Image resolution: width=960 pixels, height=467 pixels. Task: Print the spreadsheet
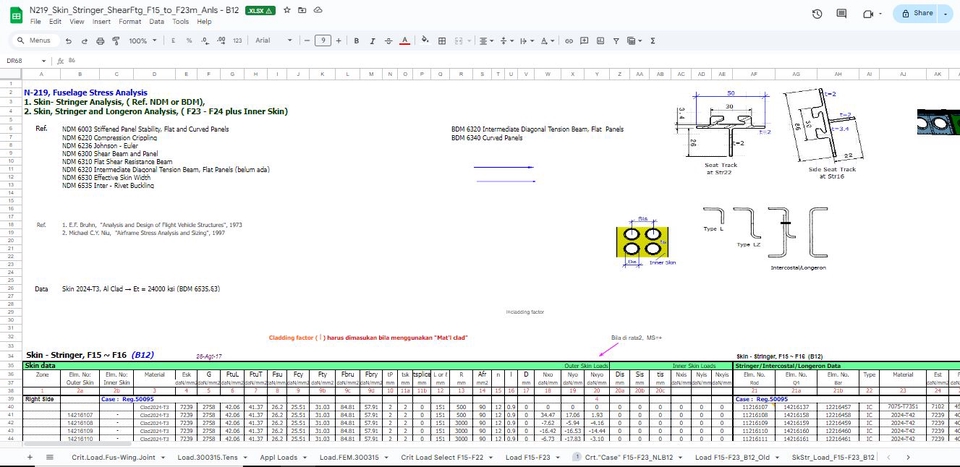click(100, 41)
